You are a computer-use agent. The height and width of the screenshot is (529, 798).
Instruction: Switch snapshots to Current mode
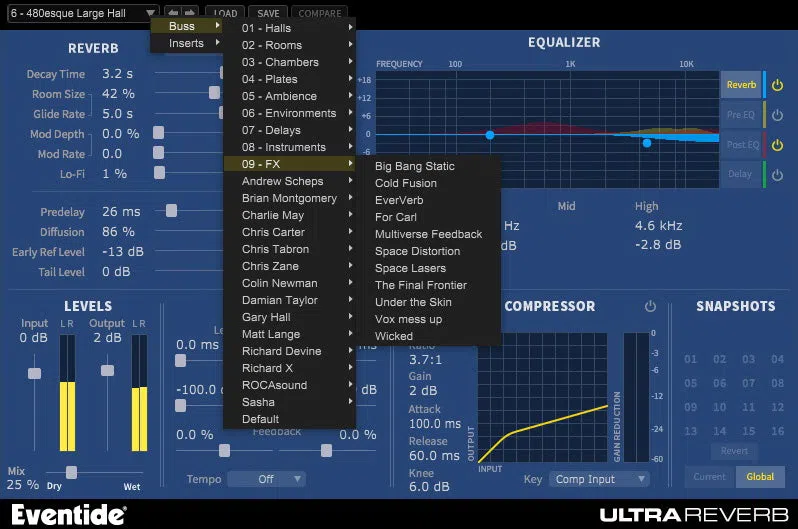click(709, 477)
